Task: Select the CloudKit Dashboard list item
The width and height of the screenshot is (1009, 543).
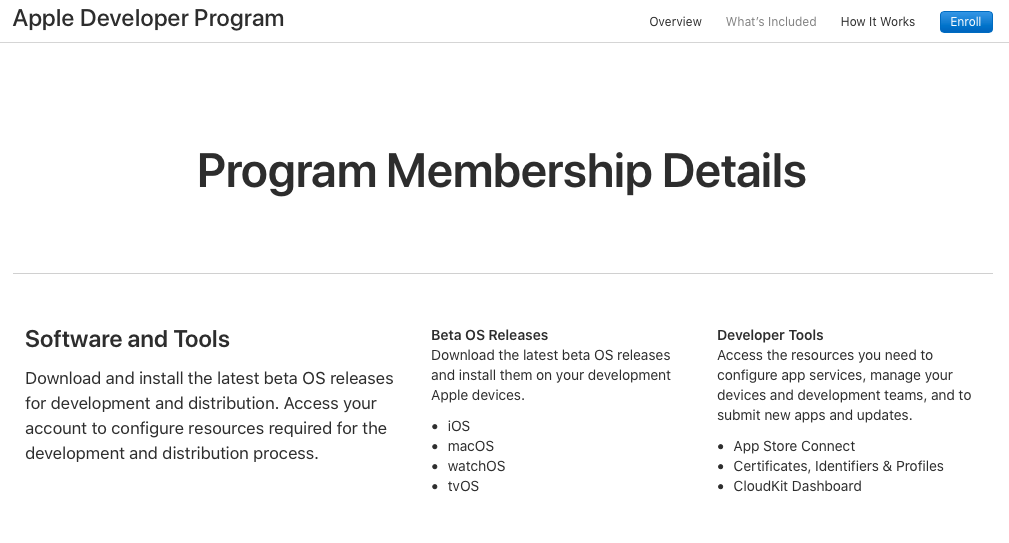Action: click(797, 486)
